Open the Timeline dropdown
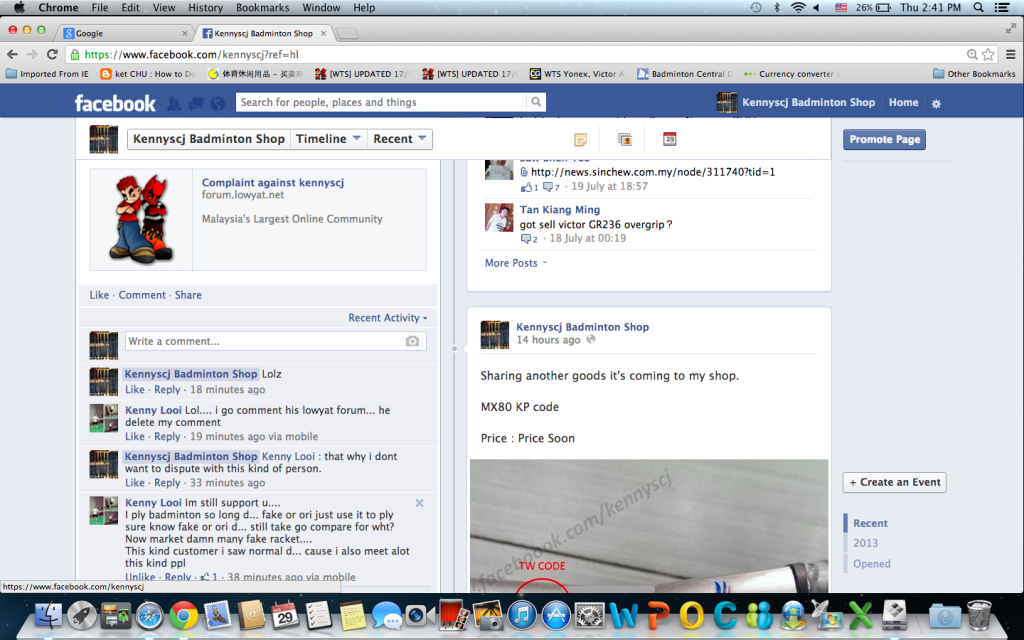The width and height of the screenshot is (1024, 640). tap(328, 139)
